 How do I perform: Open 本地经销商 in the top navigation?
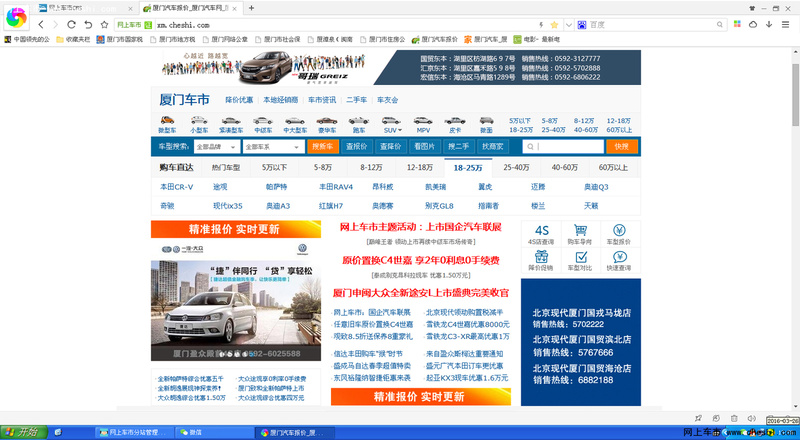281,100
